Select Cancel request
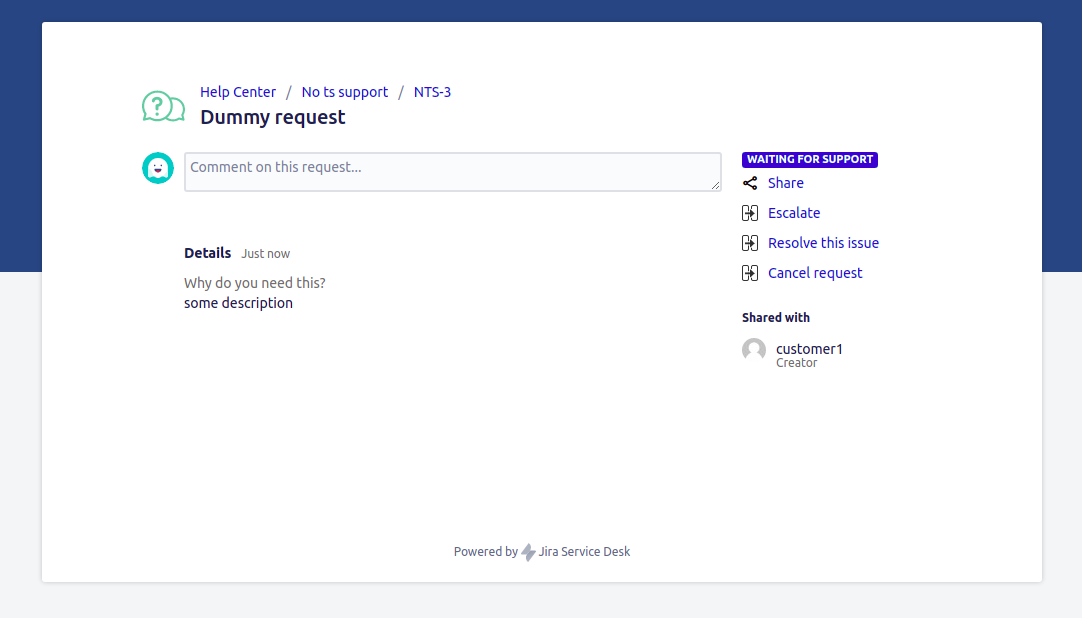The image size is (1082, 618). tap(815, 273)
